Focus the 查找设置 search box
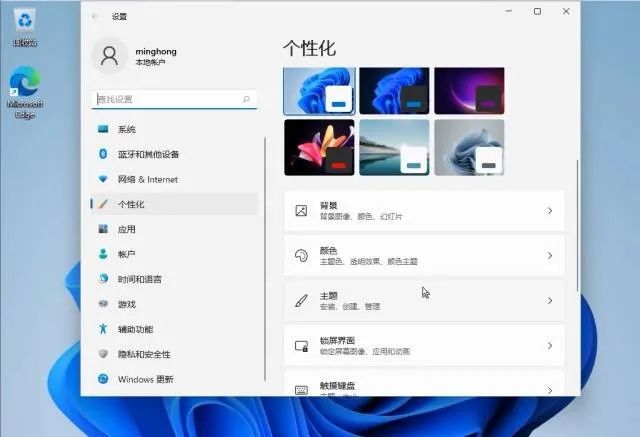Screen dimensions: 640x437 tap(175, 99)
